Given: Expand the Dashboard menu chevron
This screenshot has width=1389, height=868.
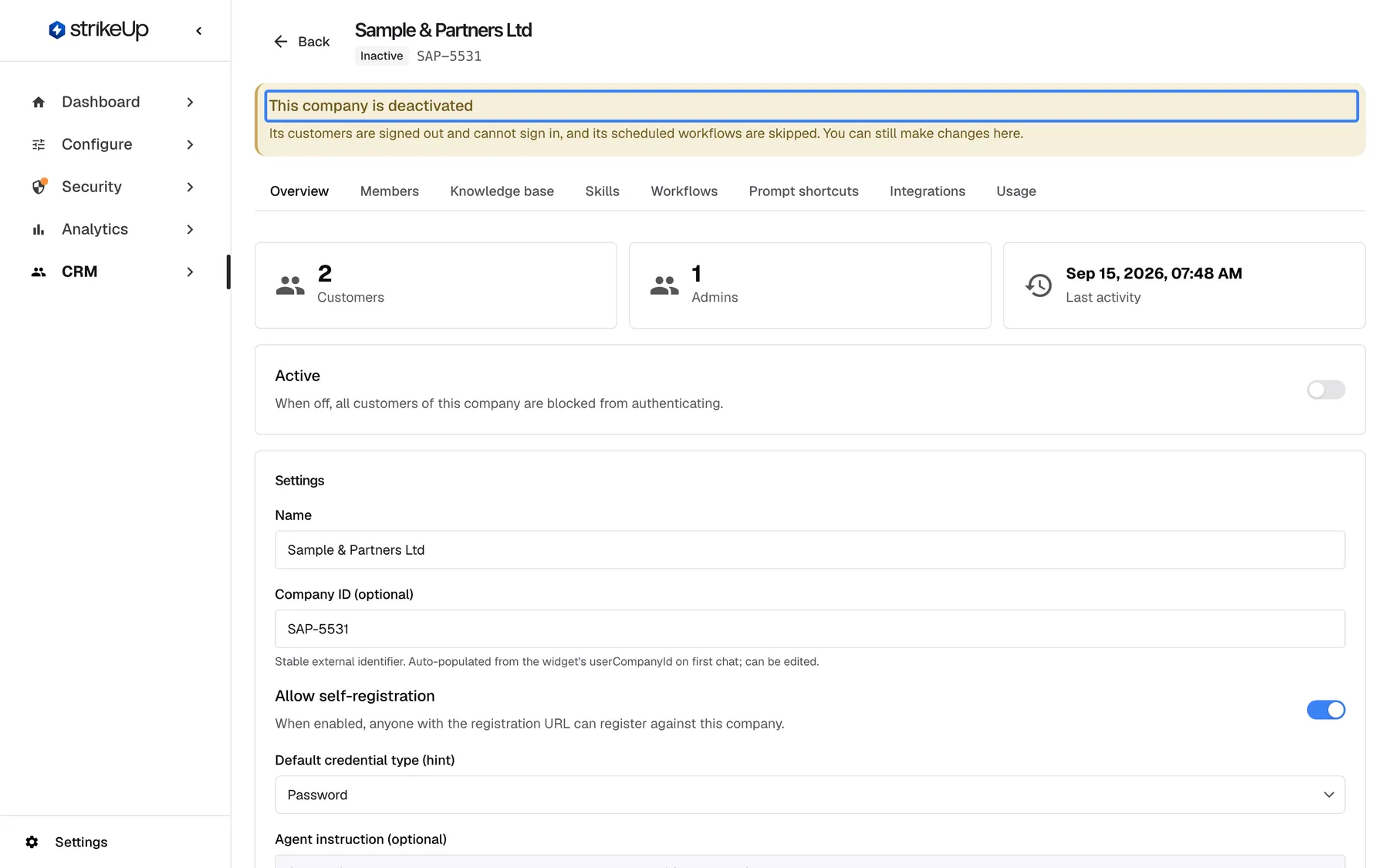Looking at the screenshot, I should [190, 102].
